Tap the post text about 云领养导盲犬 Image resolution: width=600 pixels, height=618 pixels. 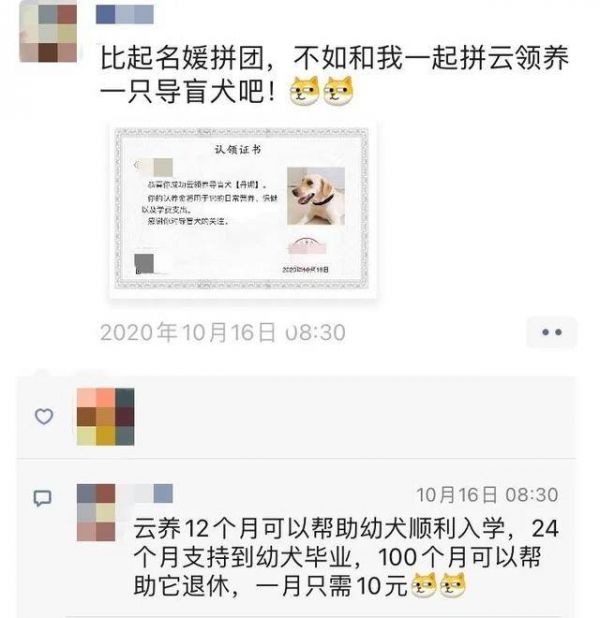(334, 75)
